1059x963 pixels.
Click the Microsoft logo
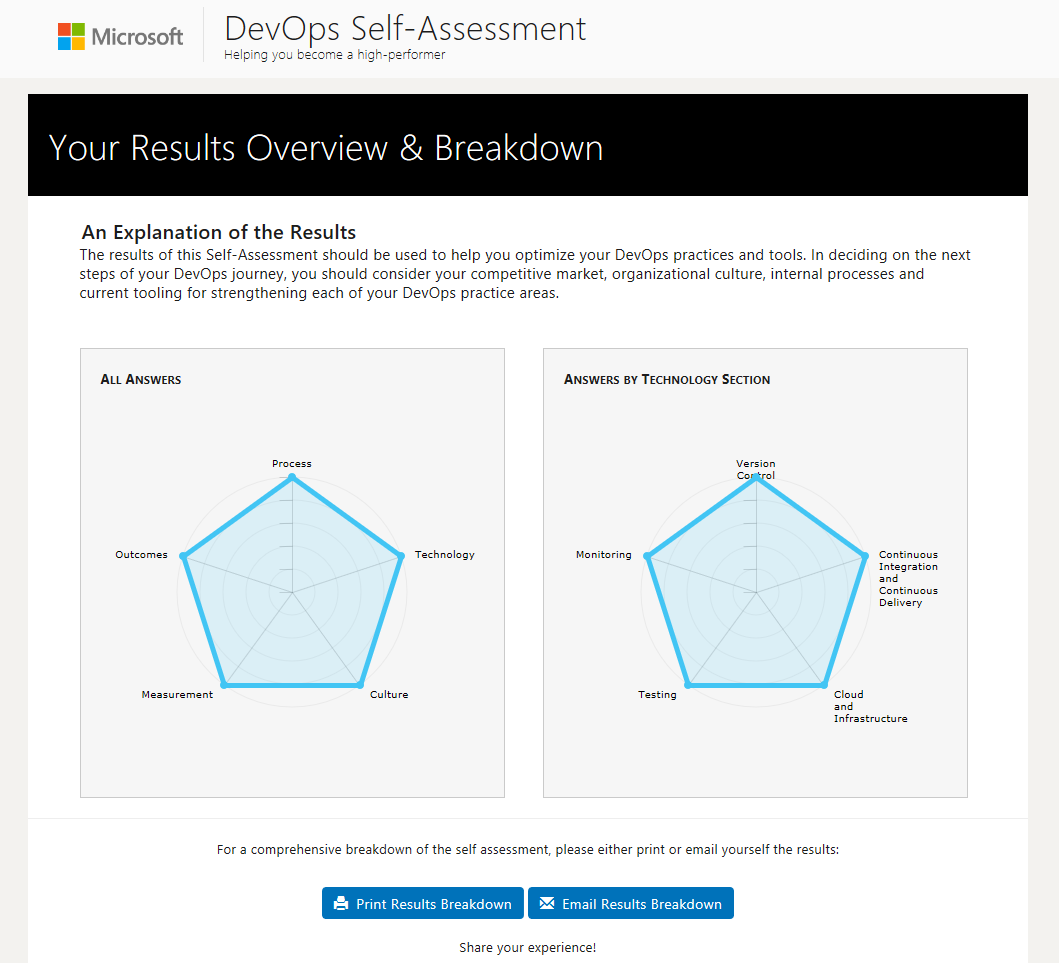point(120,36)
